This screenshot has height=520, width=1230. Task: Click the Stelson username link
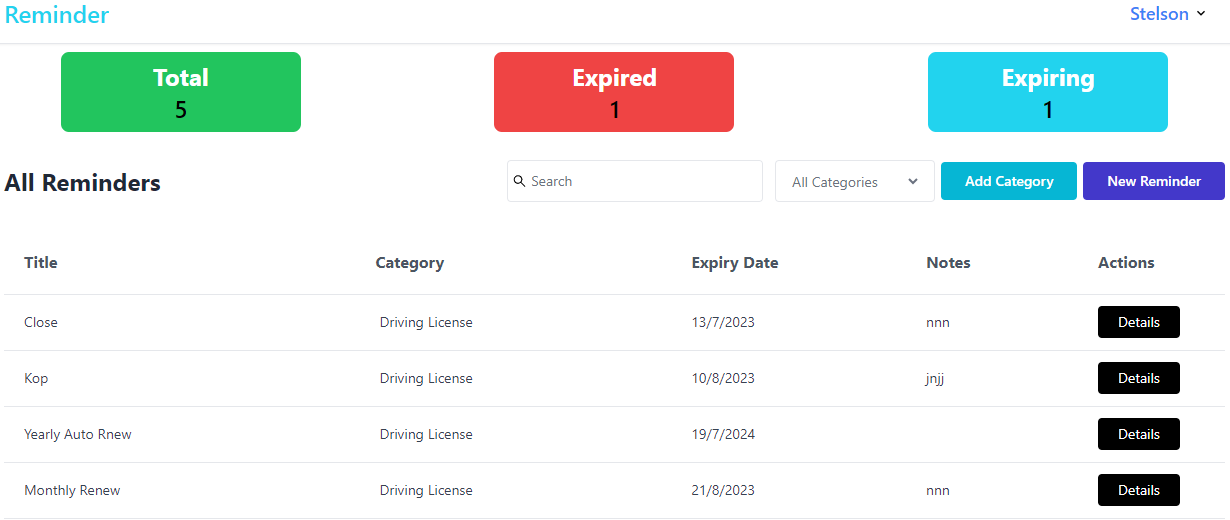pos(1158,14)
